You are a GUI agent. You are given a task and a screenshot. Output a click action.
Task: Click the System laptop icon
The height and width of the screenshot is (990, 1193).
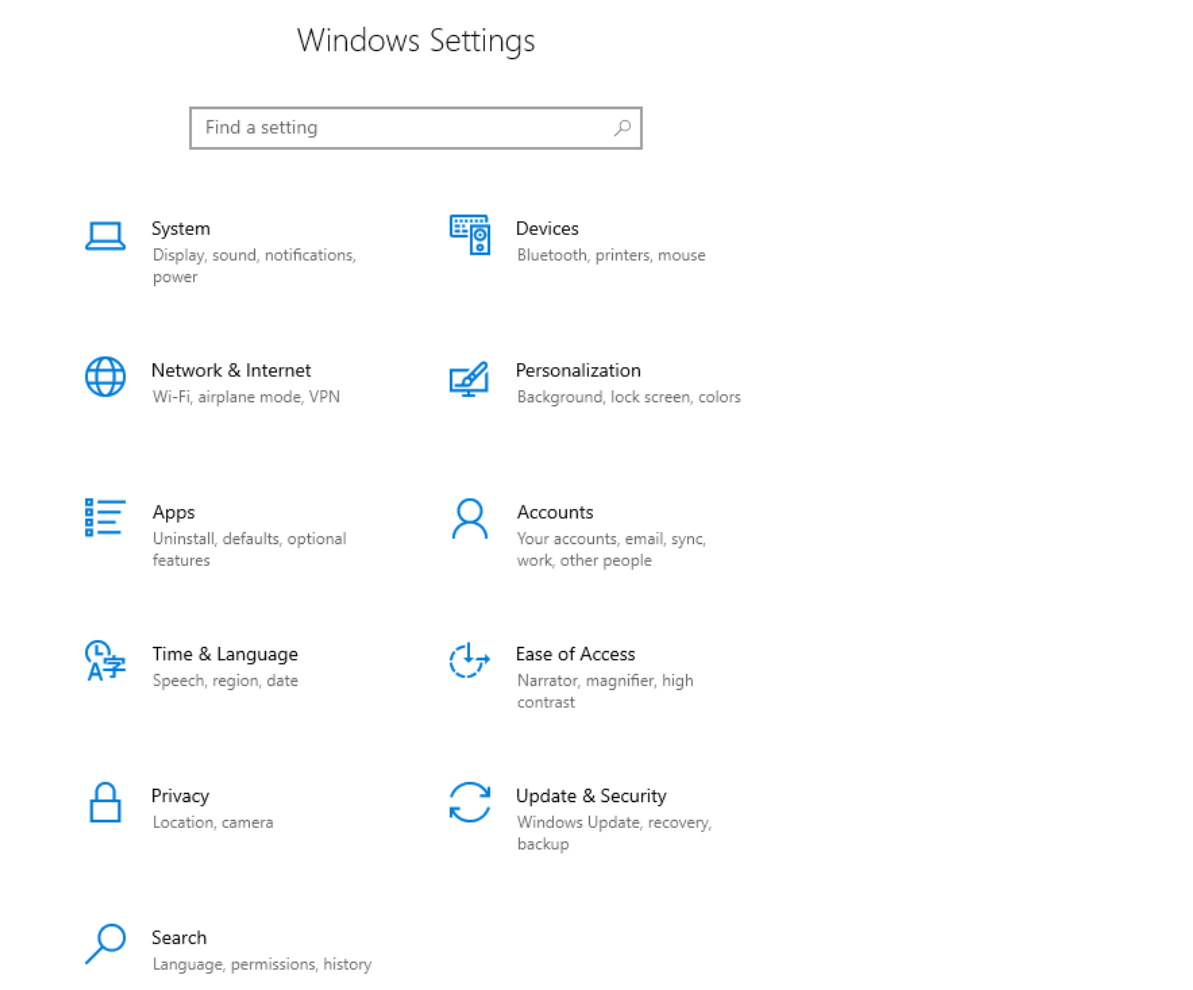pos(105,236)
